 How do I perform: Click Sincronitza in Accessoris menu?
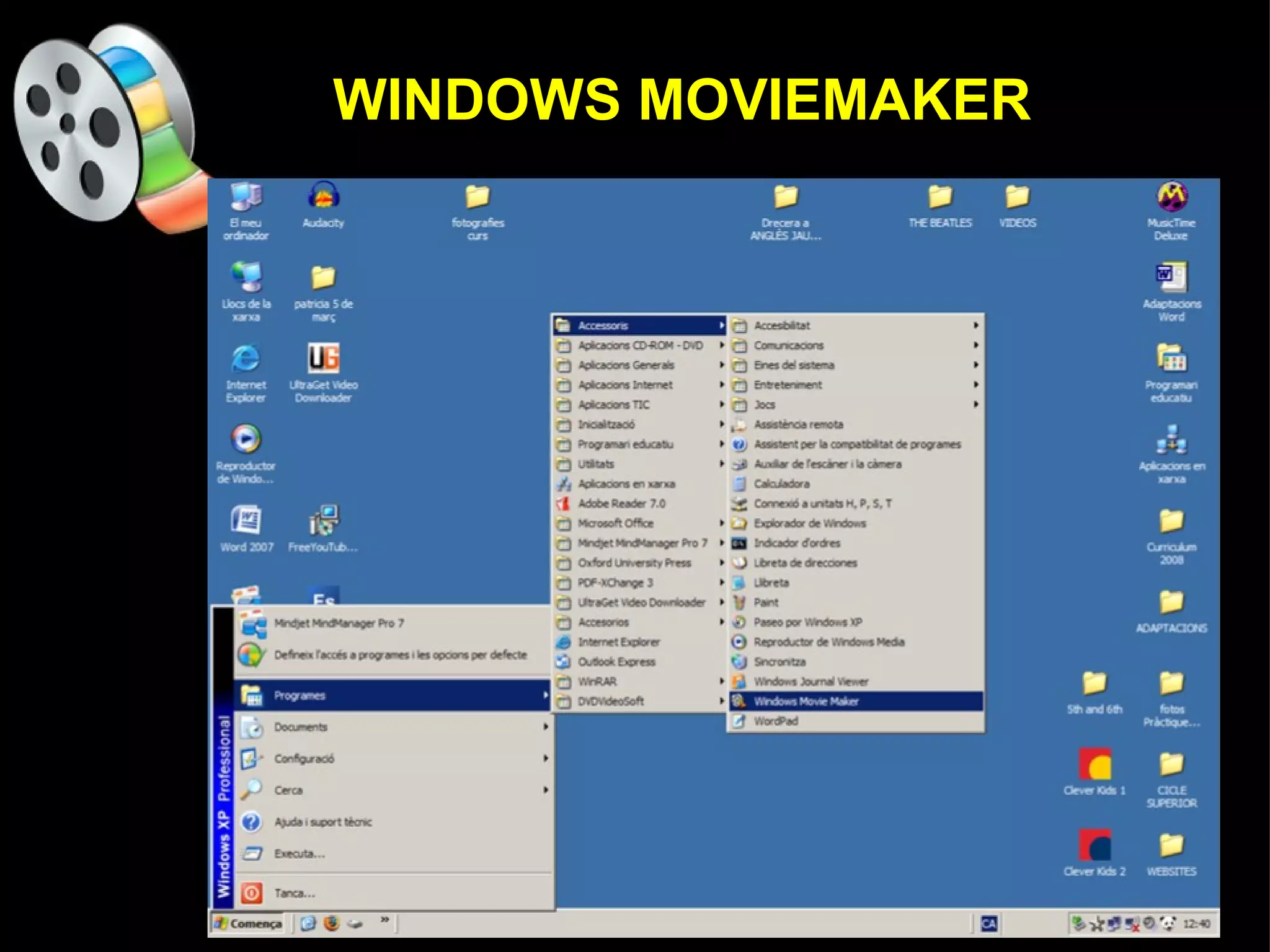[856, 661]
